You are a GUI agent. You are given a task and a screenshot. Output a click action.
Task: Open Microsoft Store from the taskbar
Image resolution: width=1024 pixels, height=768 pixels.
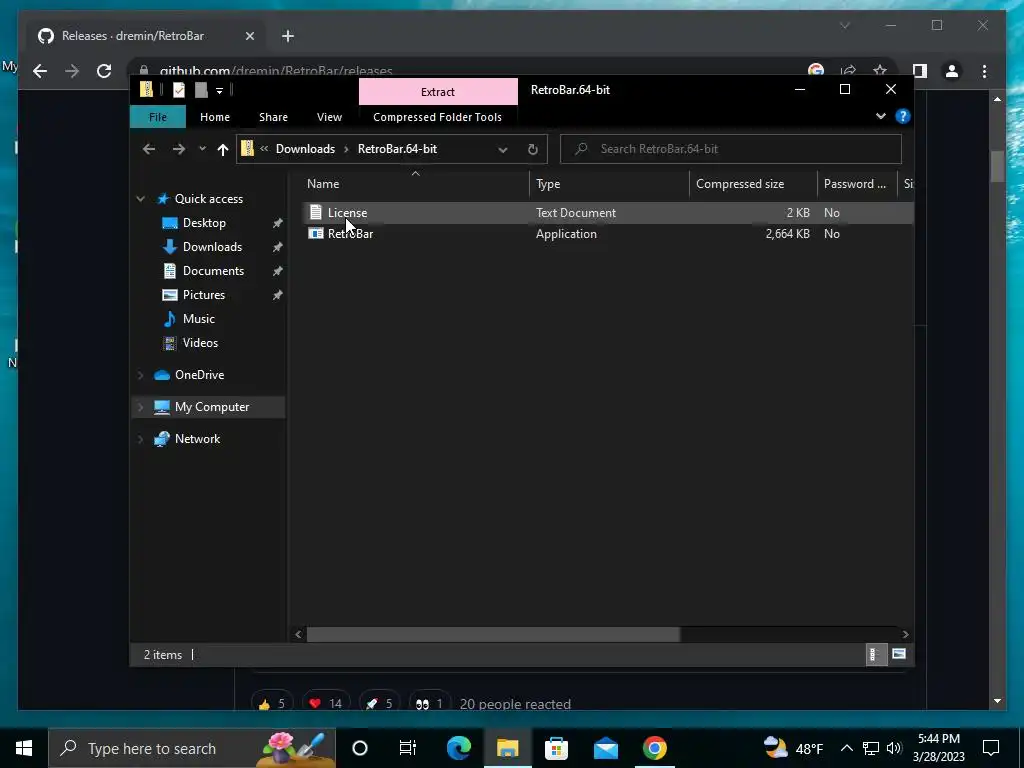tap(556, 748)
